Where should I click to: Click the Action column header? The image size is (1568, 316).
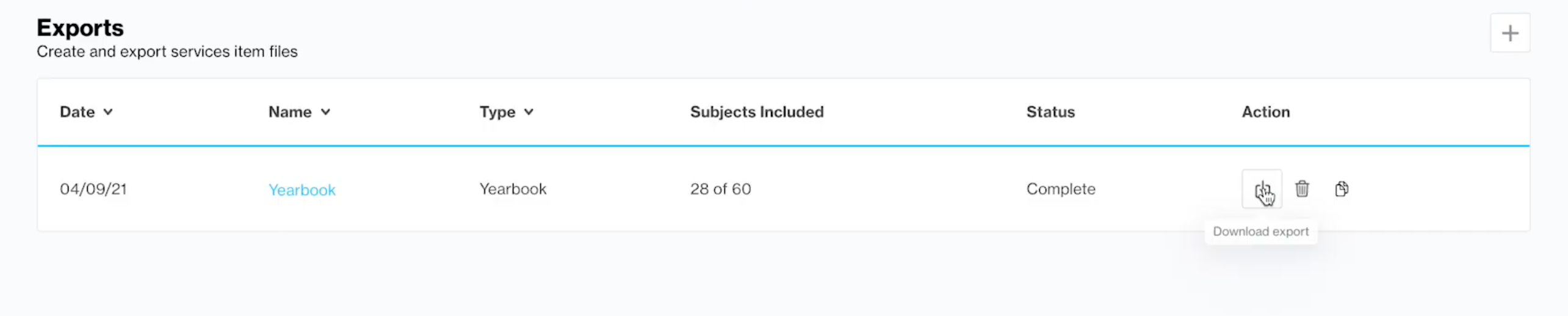point(1266,112)
